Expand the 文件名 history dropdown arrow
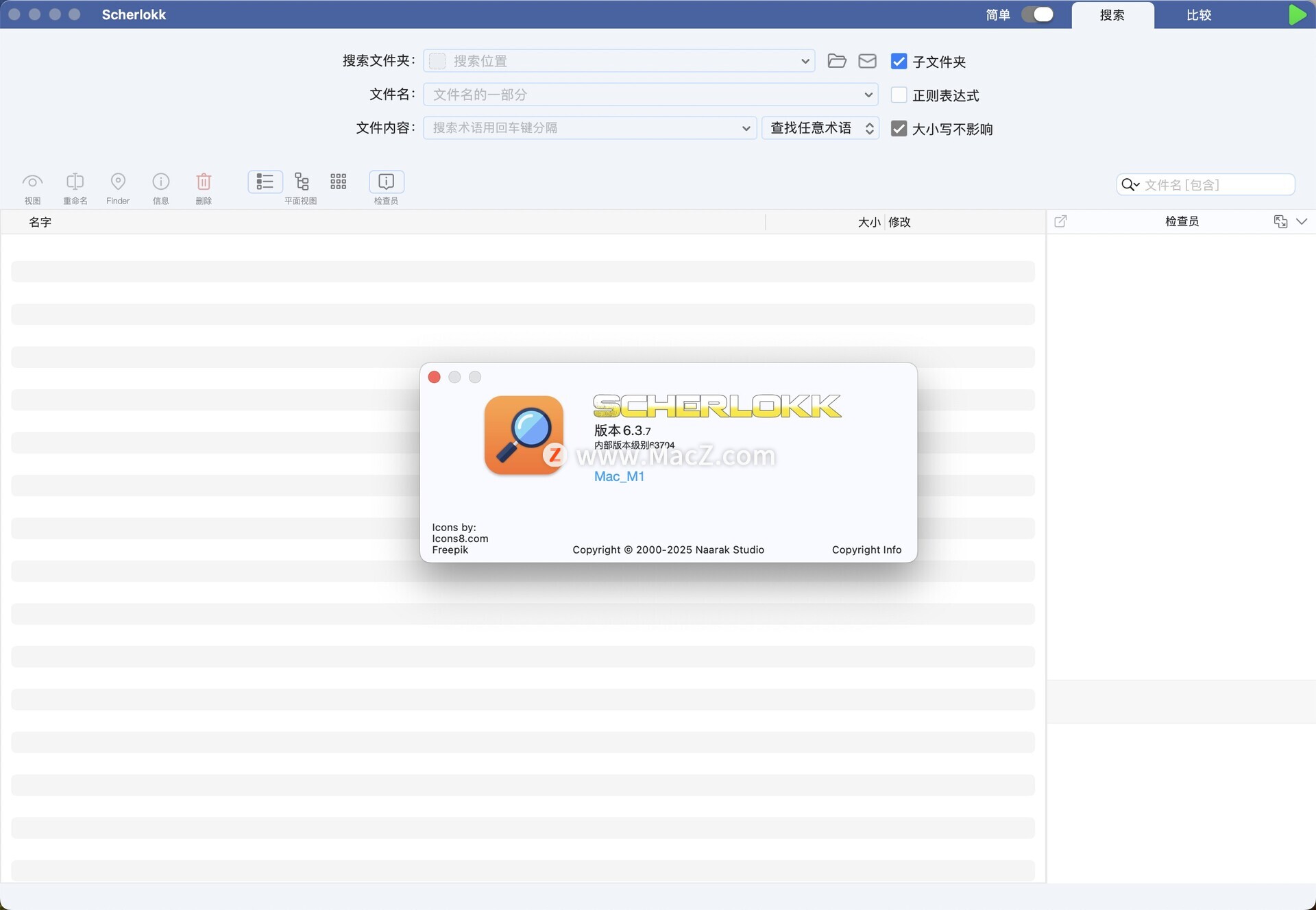Screen dimensions: 1316x910 [x=868, y=95]
